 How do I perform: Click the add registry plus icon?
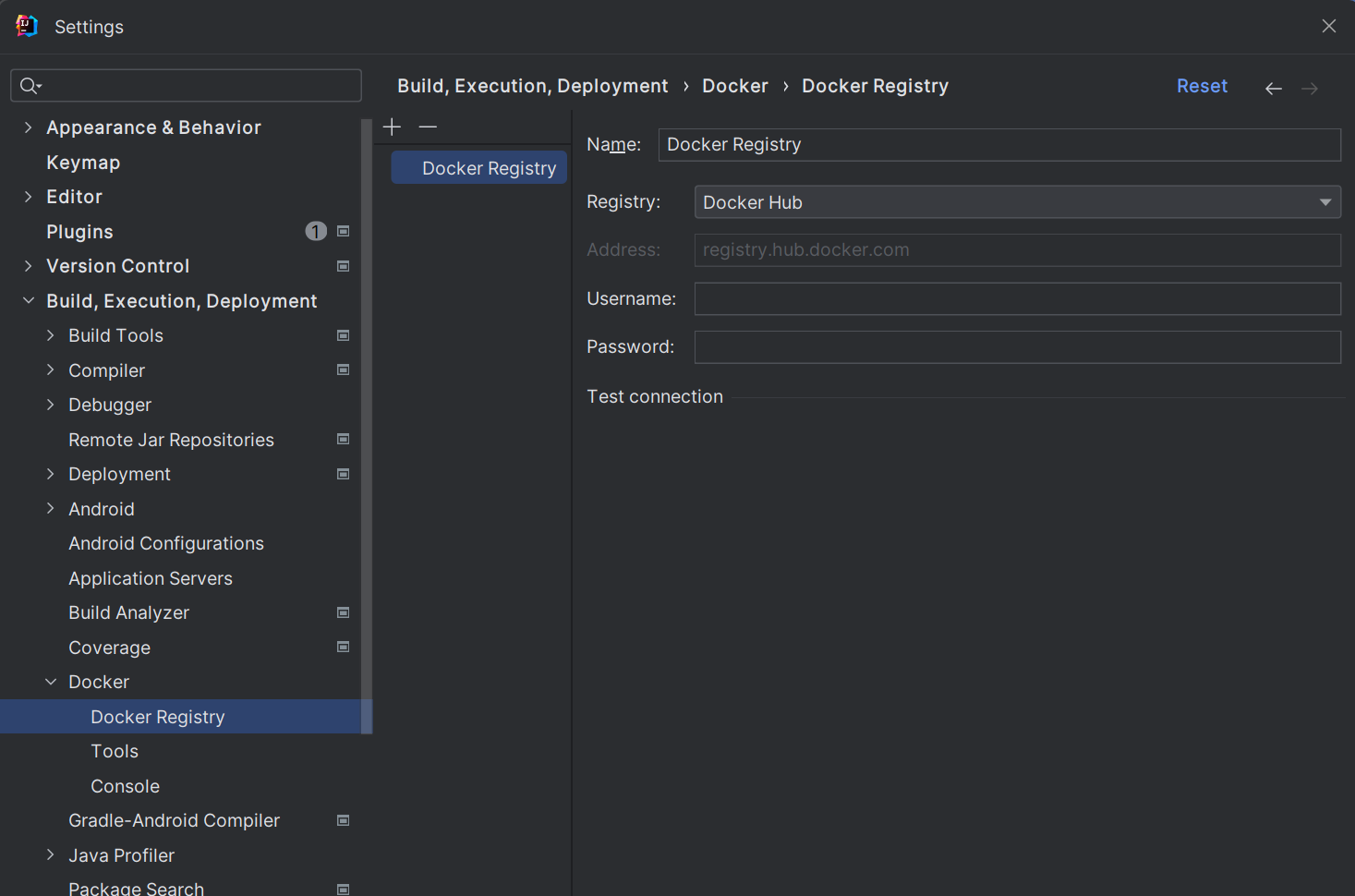pos(392,127)
